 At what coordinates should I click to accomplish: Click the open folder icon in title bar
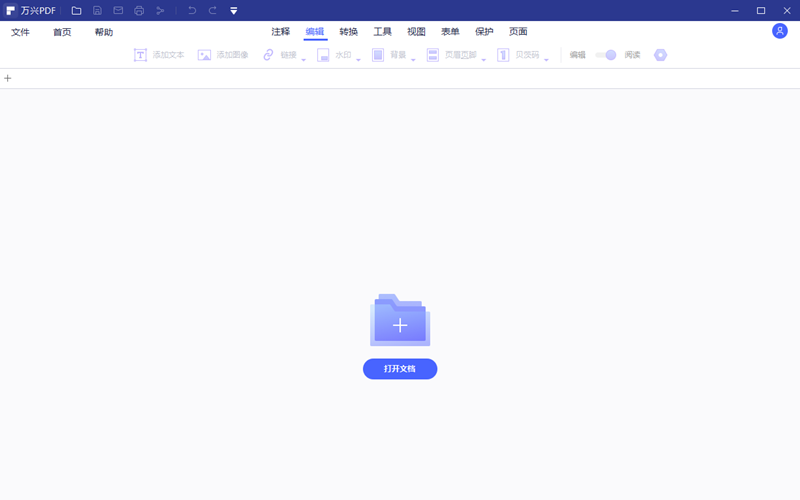(x=77, y=11)
